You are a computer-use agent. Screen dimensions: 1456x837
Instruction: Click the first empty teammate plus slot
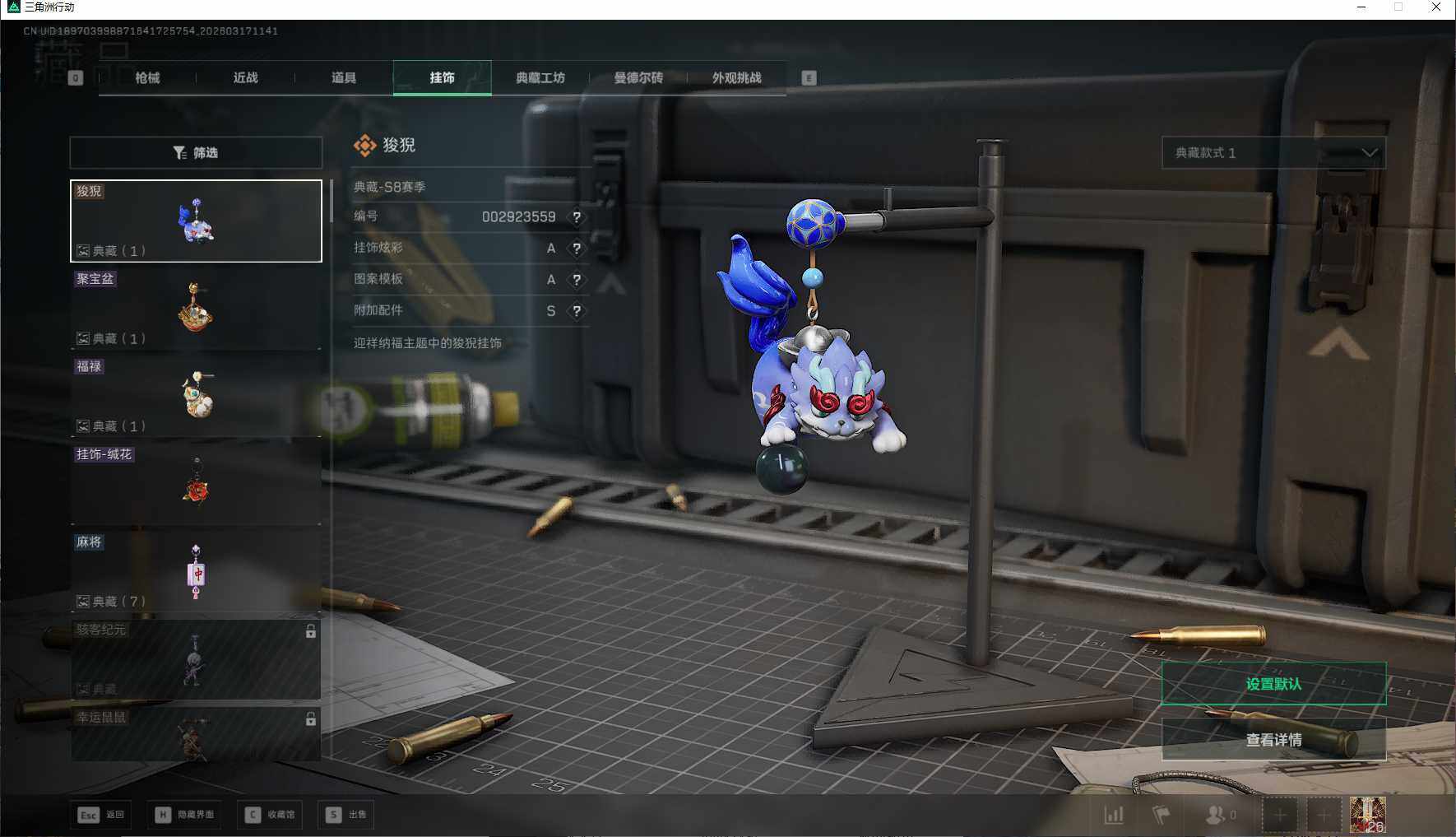1280,815
